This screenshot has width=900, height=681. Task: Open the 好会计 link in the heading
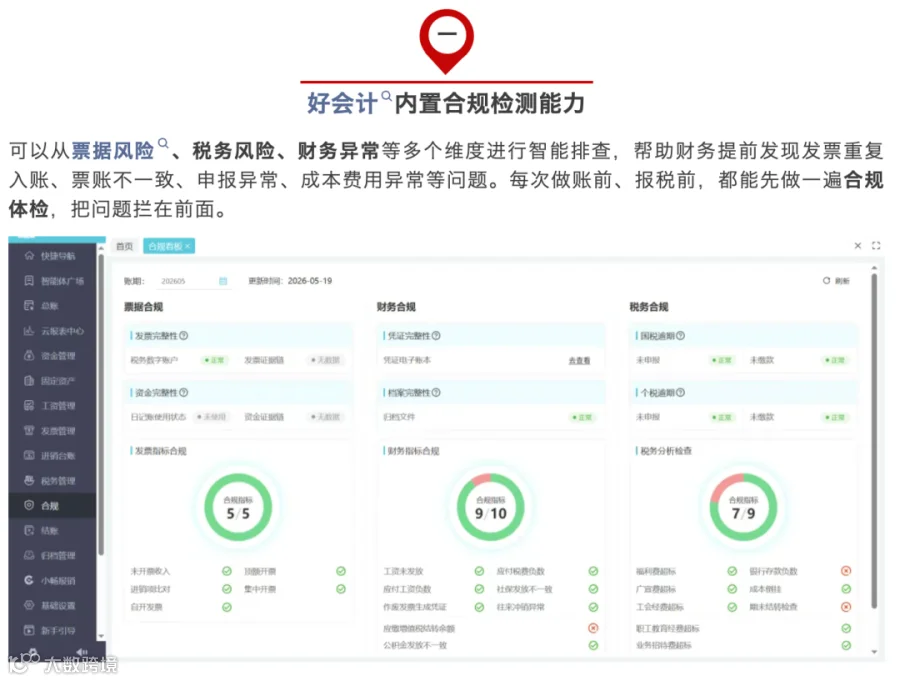[349, 103]
